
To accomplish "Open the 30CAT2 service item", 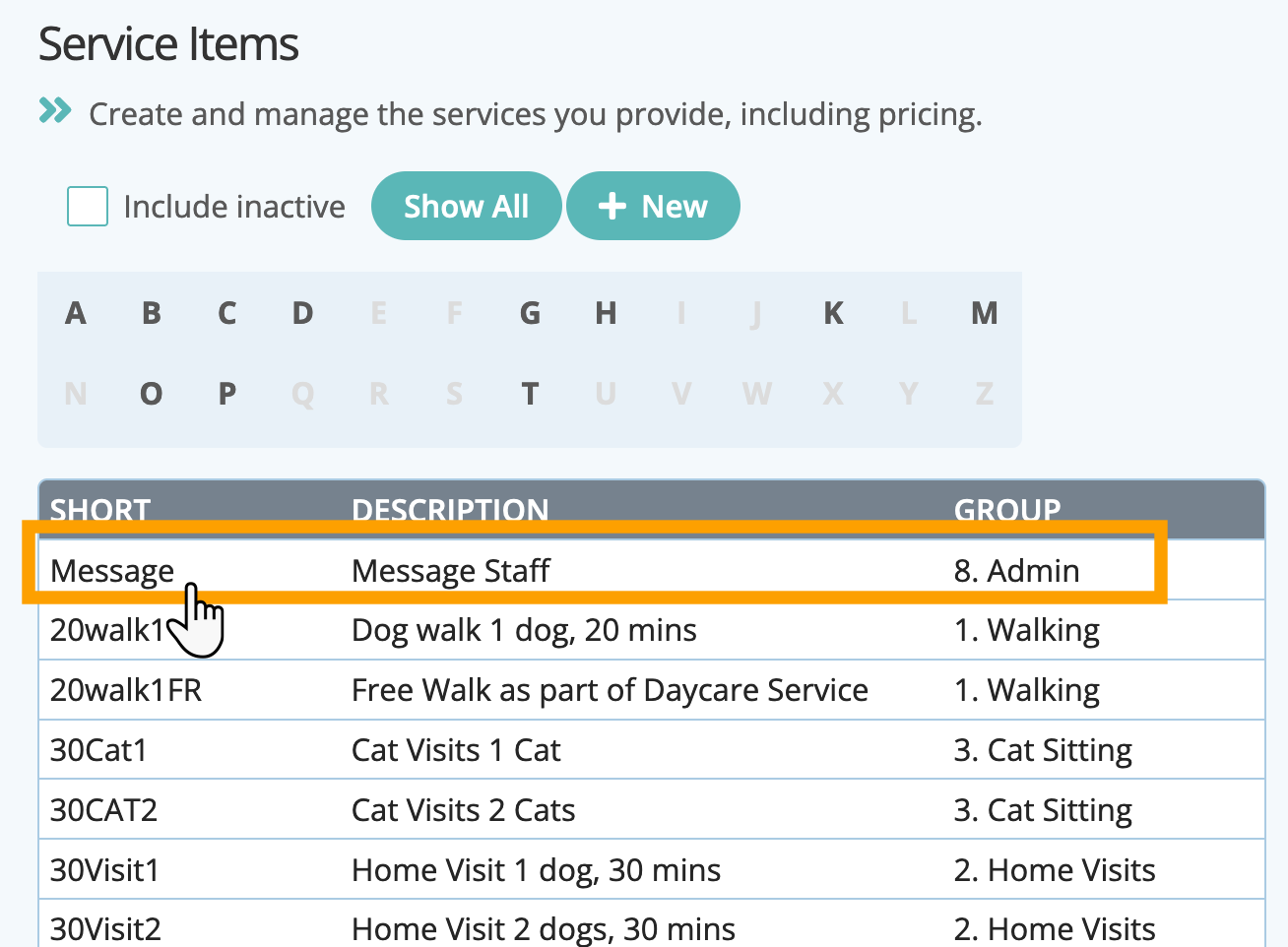I will point(103,810).
